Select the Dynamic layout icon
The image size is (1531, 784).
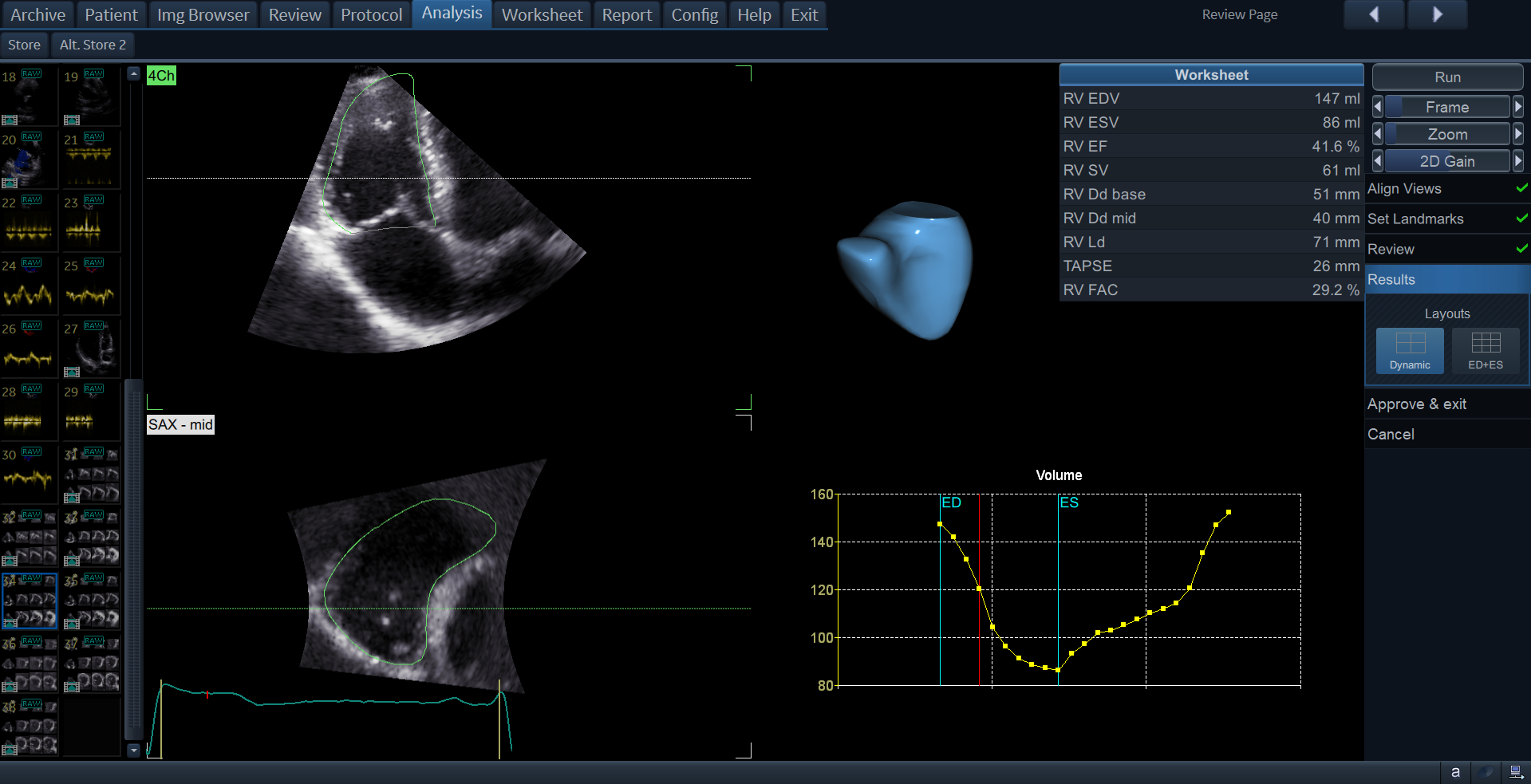(x=1409, y=349)
